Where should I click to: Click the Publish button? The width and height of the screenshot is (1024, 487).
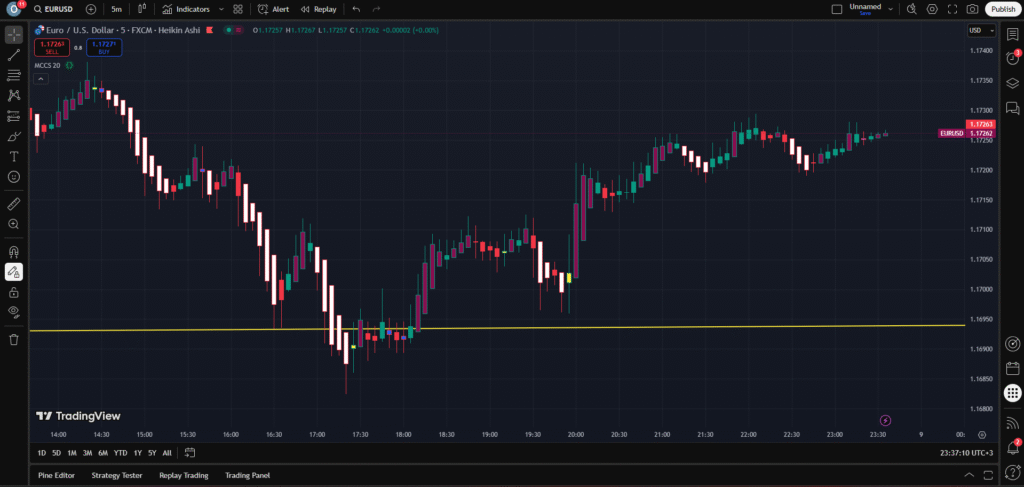(1002, 9)
